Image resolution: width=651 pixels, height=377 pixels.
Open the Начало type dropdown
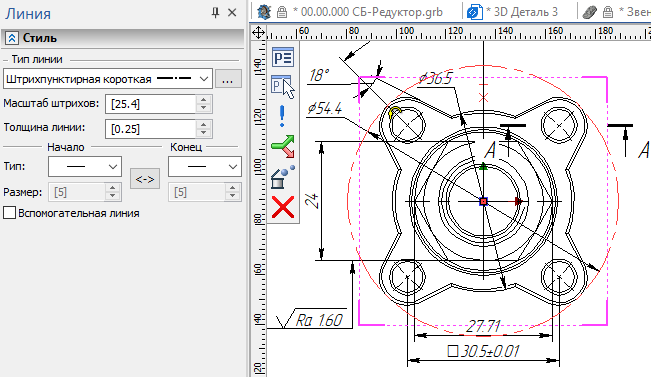tap(85, 166)
